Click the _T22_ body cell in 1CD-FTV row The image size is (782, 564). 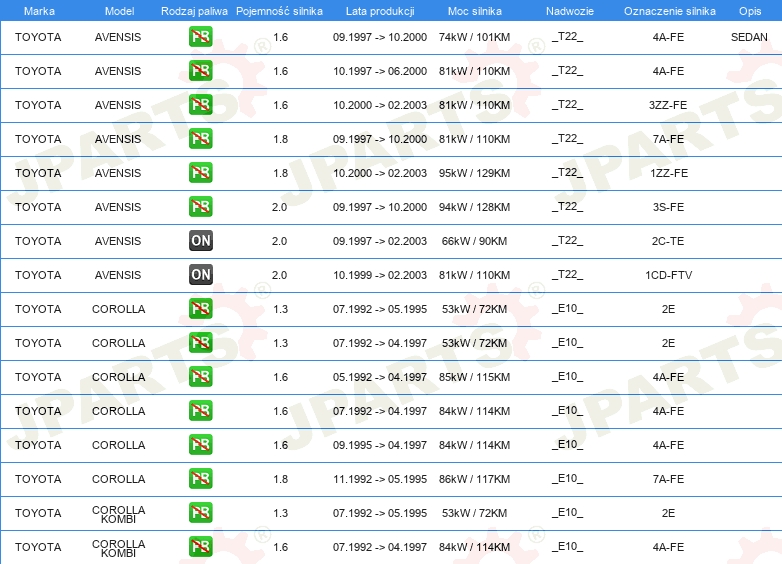tap(567, 274)
